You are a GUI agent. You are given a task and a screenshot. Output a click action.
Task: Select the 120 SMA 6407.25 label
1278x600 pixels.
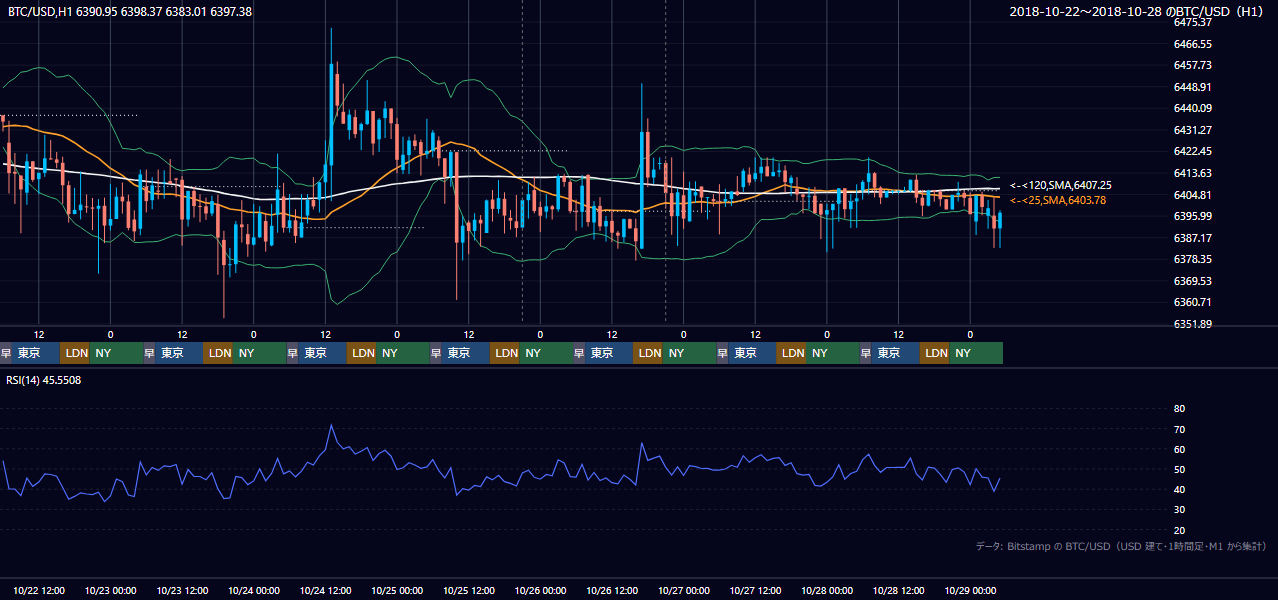tap(1061, 186)
